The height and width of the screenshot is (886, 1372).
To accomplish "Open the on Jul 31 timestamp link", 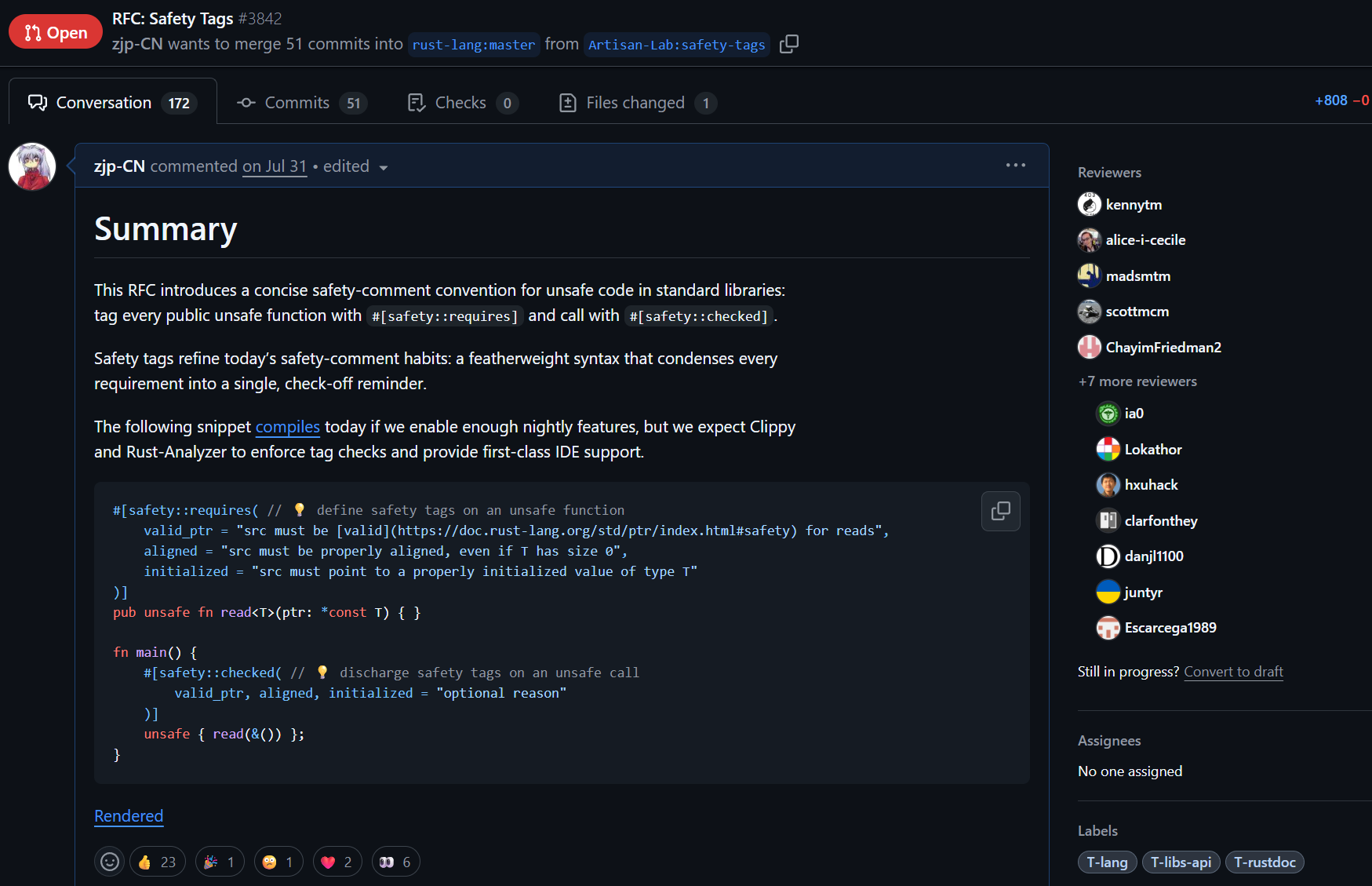I will tap(275, 166).
